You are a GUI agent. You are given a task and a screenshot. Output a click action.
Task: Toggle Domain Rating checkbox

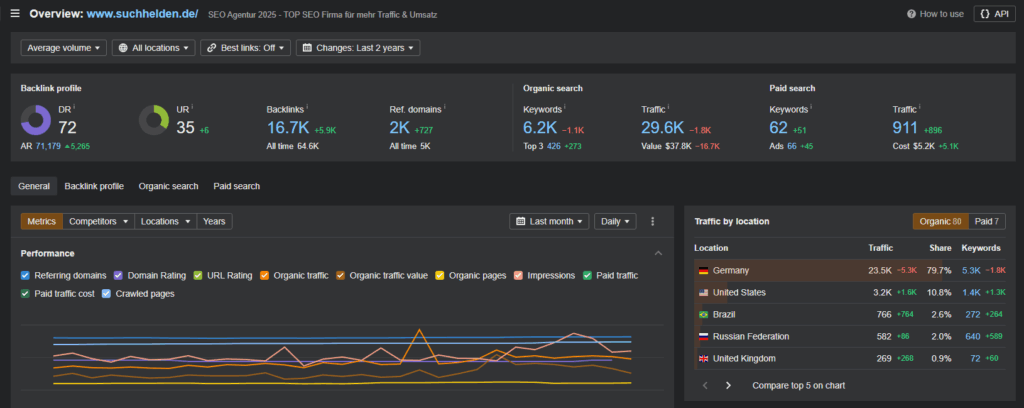[118, 275]
